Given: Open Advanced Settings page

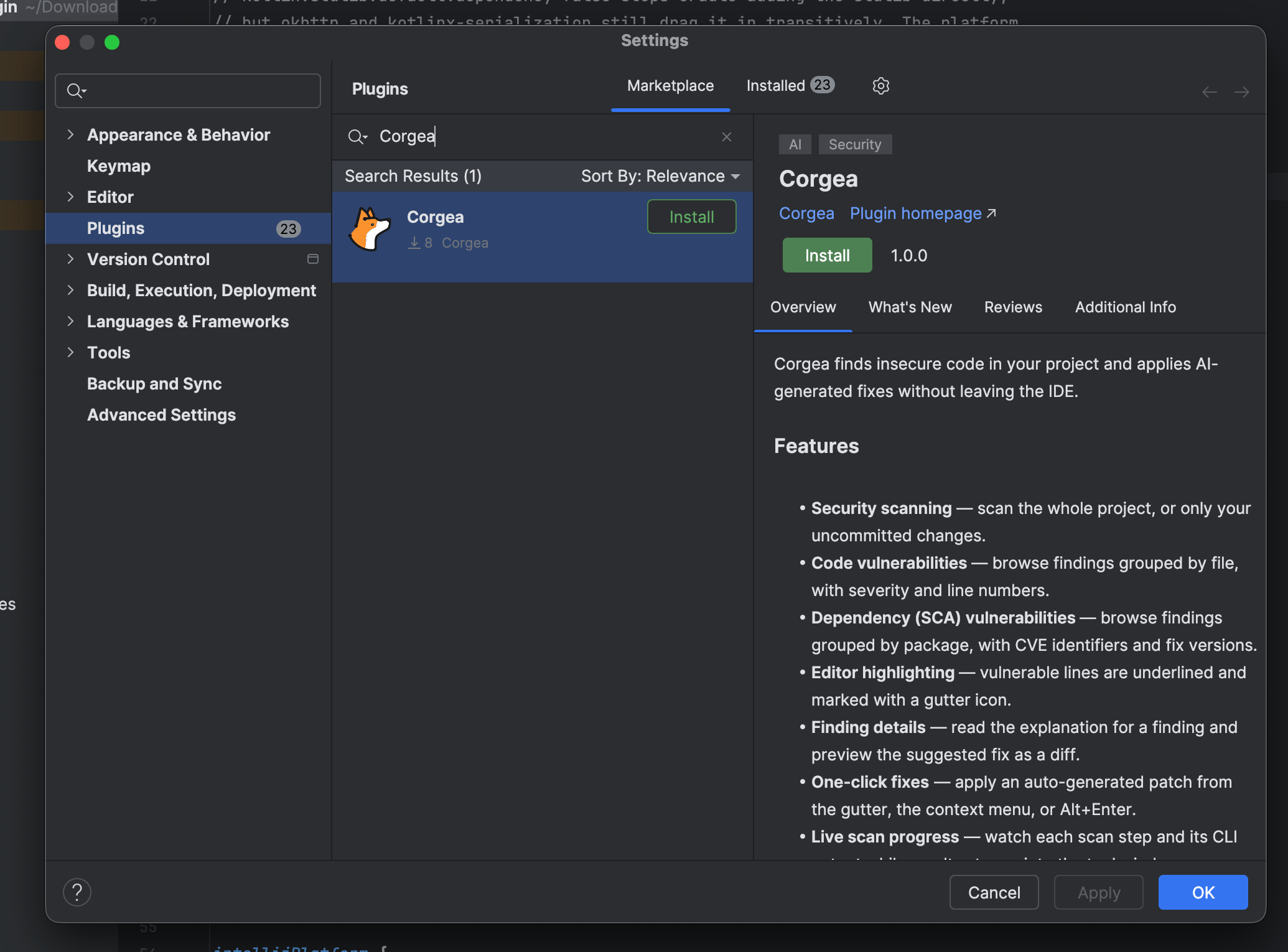Looking at the screenshot, I should pyautogui.click(x=188, y=414).
